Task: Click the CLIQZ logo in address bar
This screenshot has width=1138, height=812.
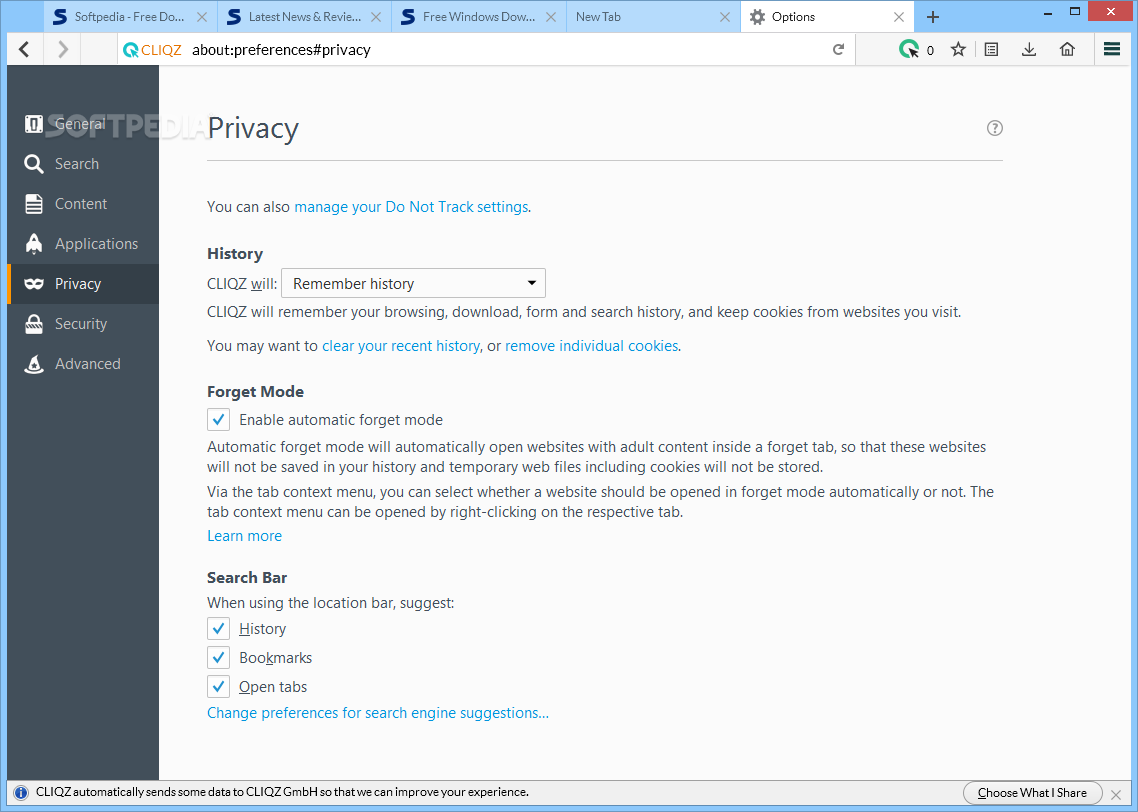Action: coord(152,50)
